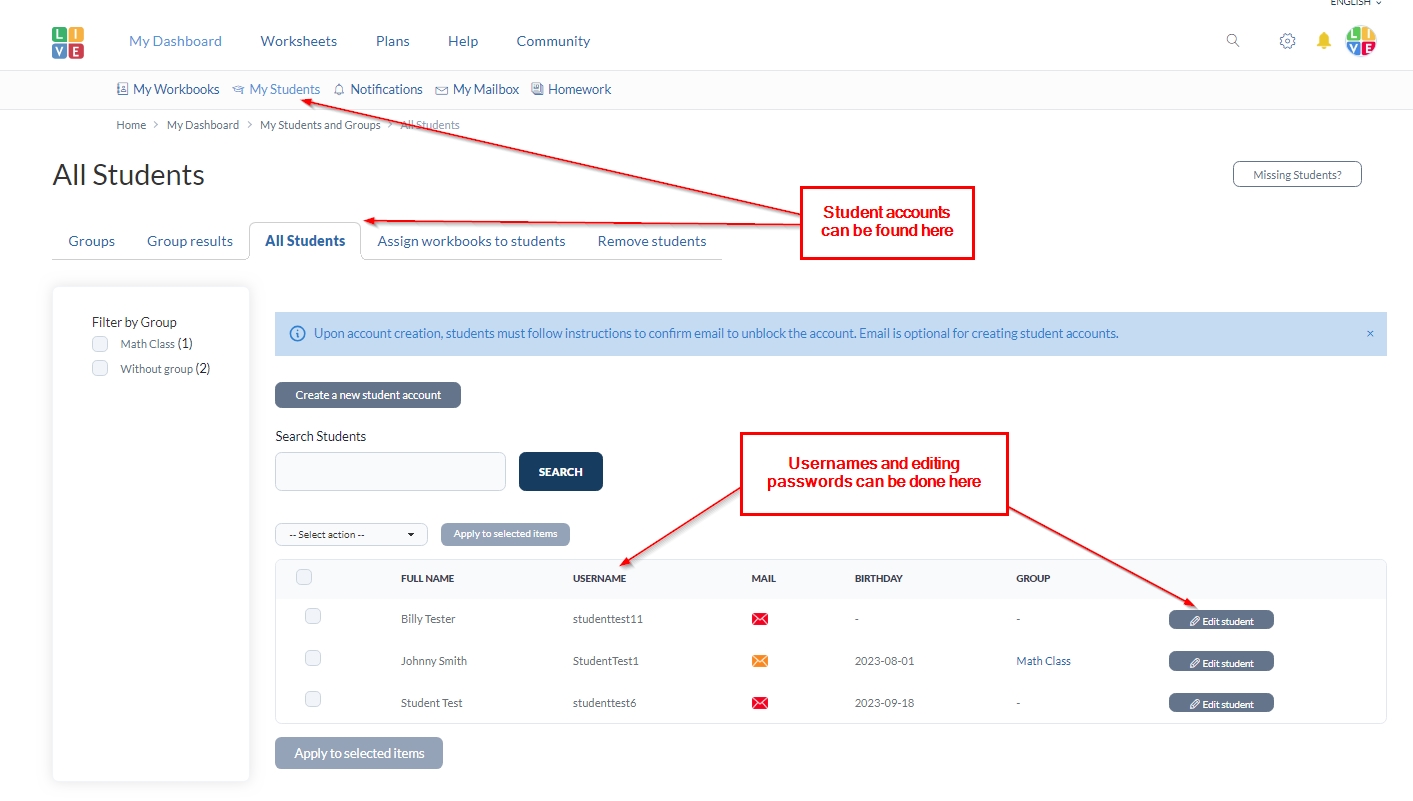Click Student Test's red mail icon
The height and width of the screenshot is (801, 1413).
[760, 703]
